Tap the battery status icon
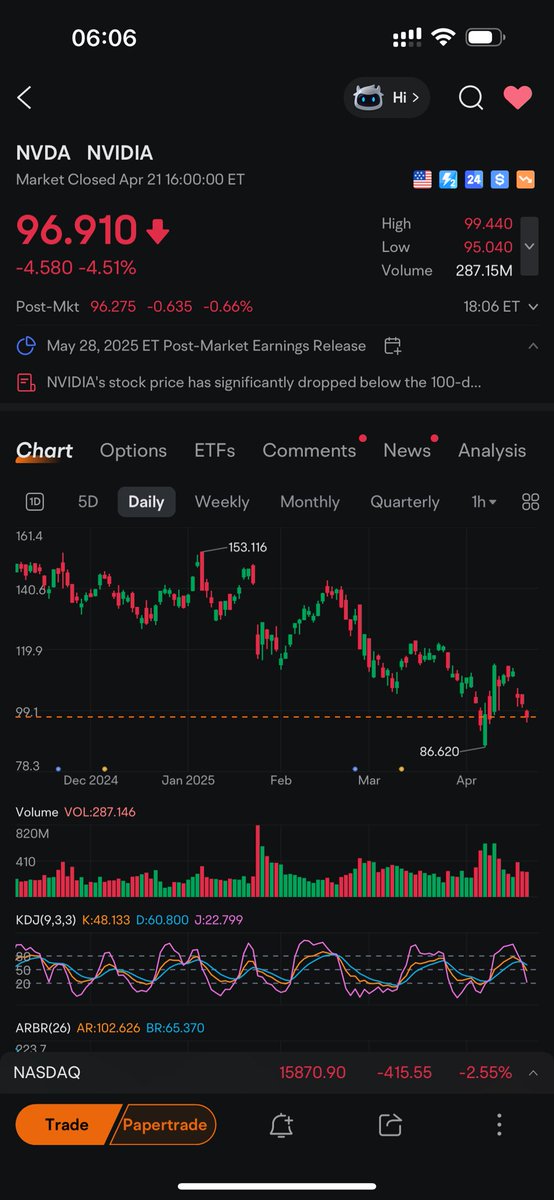The image size is (554, 1200). click(x=486, y=38)
